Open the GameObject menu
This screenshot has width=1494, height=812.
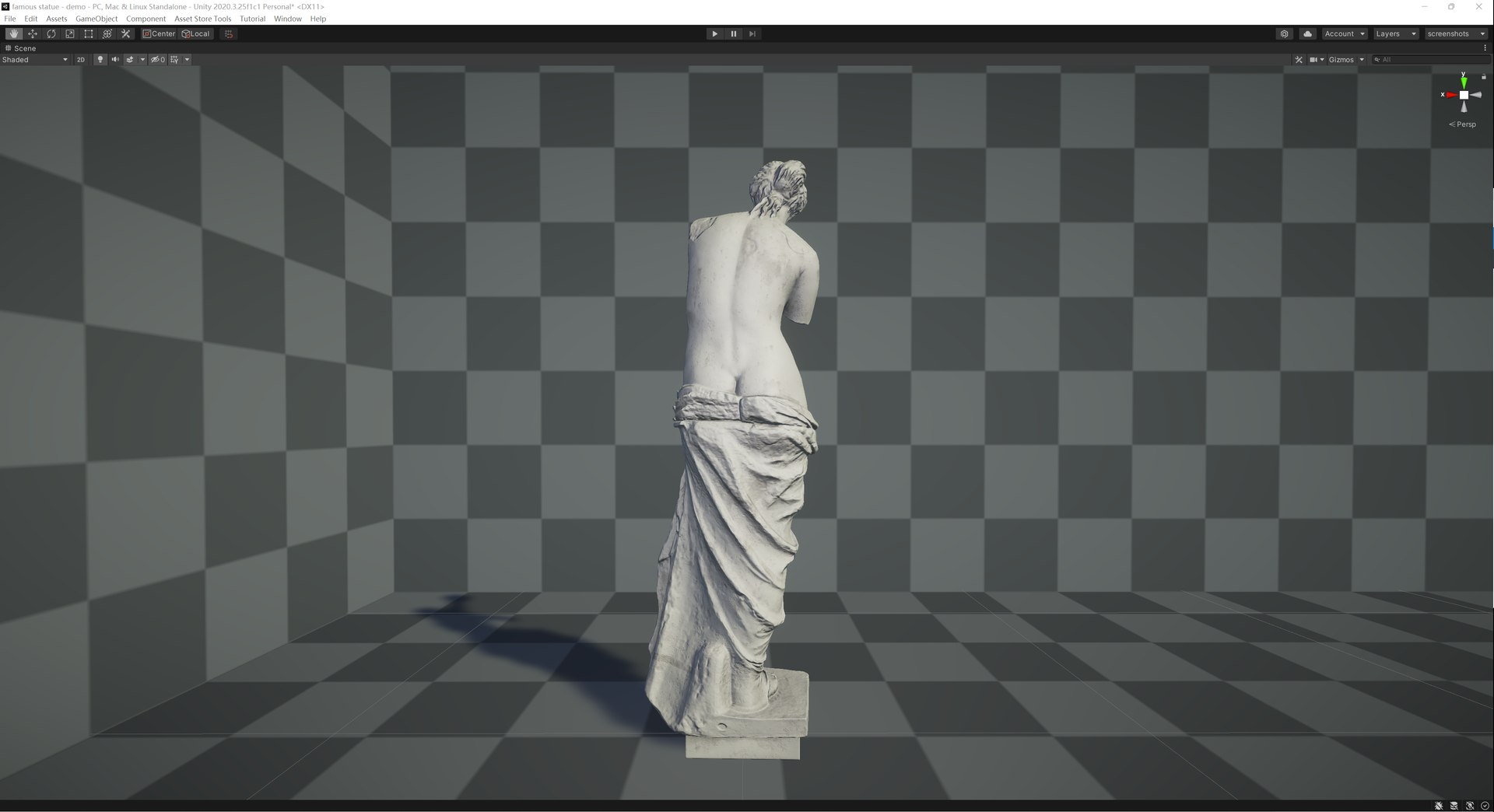(96, 19)
